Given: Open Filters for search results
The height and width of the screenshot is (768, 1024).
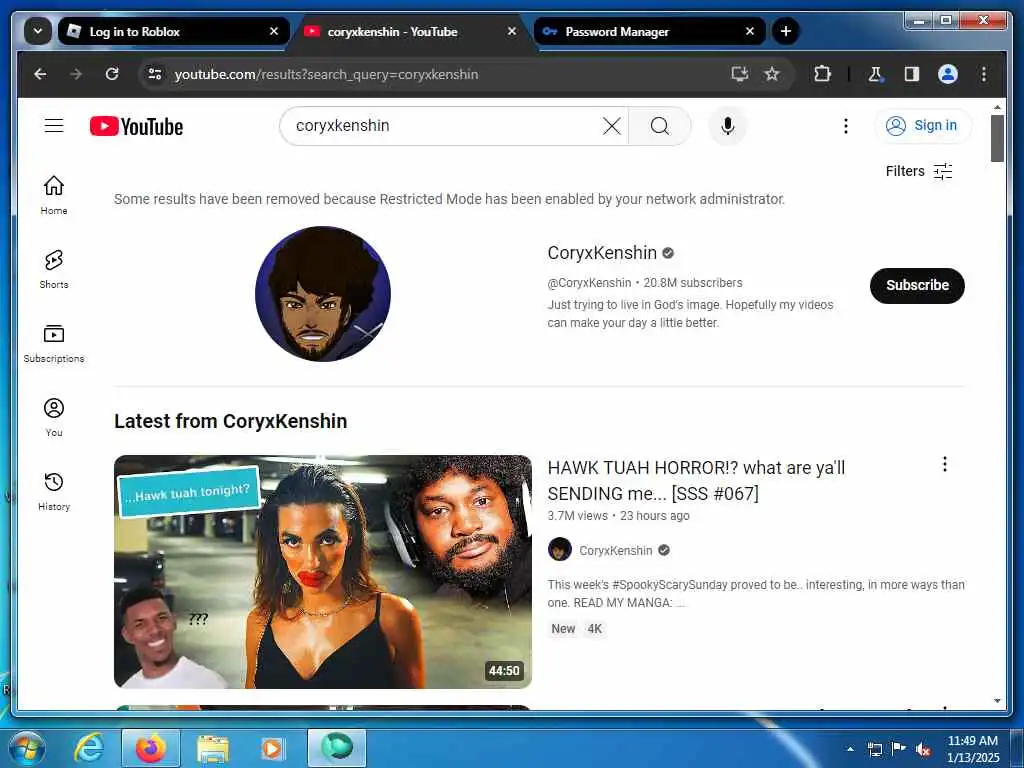Looking at the screenshot, I should [x=919, y=171].
